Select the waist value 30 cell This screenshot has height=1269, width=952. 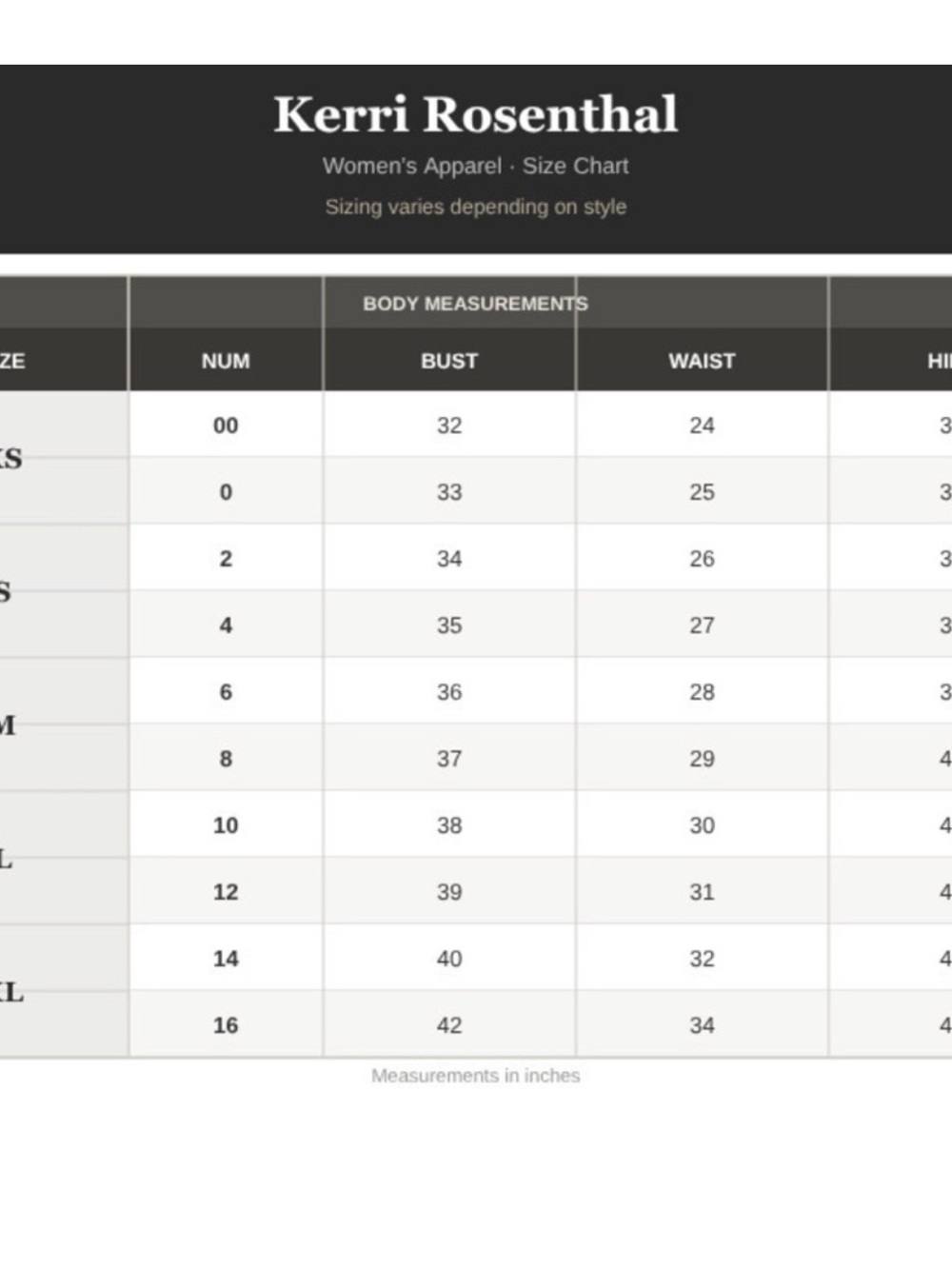(702, 825)
